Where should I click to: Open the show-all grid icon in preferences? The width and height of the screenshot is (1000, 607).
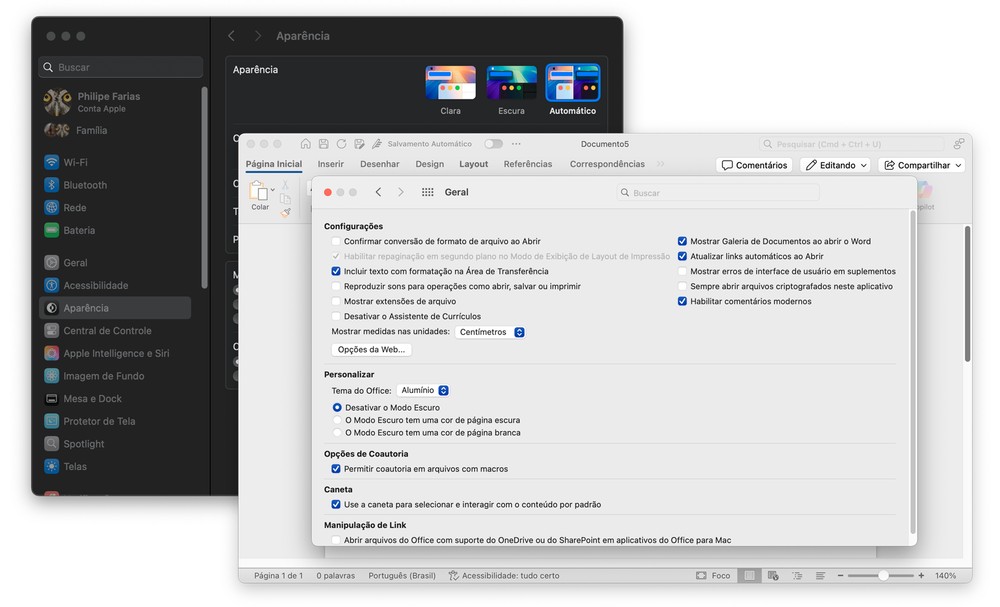[427, 192]
